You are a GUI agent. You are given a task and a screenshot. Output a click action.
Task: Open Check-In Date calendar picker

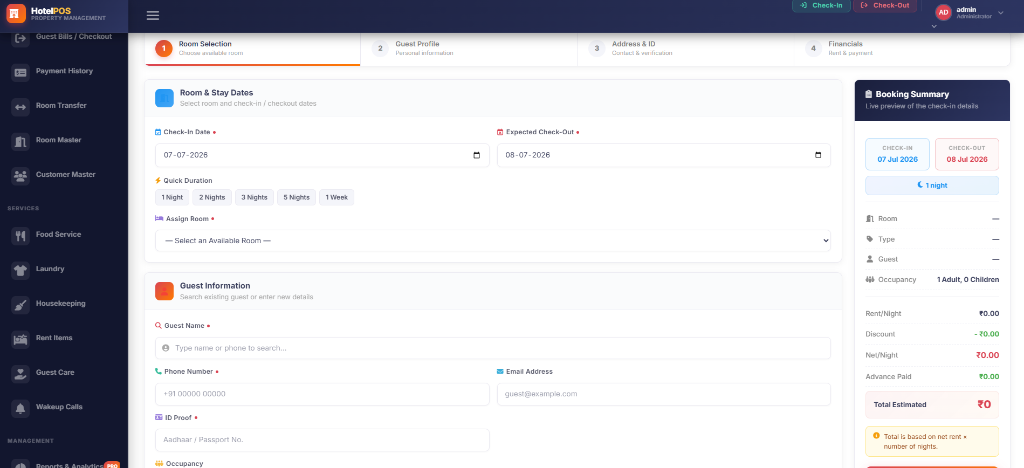pos(476,155)
